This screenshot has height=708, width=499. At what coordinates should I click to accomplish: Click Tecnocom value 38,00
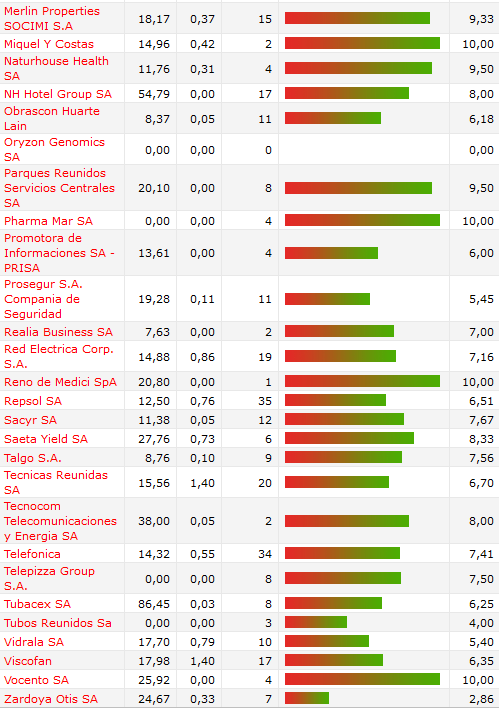(154, 521)
